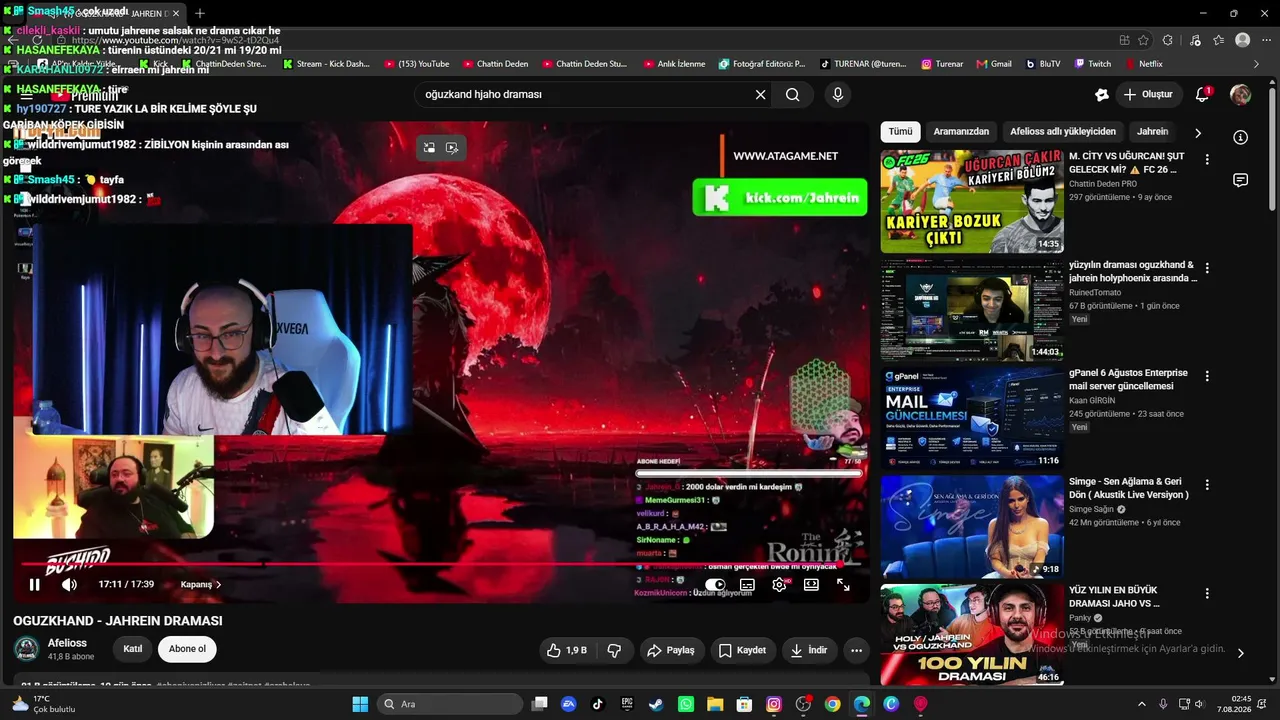1280x720 pixels.
Task: Clear the YouTube search query
Action: [760, 94]
